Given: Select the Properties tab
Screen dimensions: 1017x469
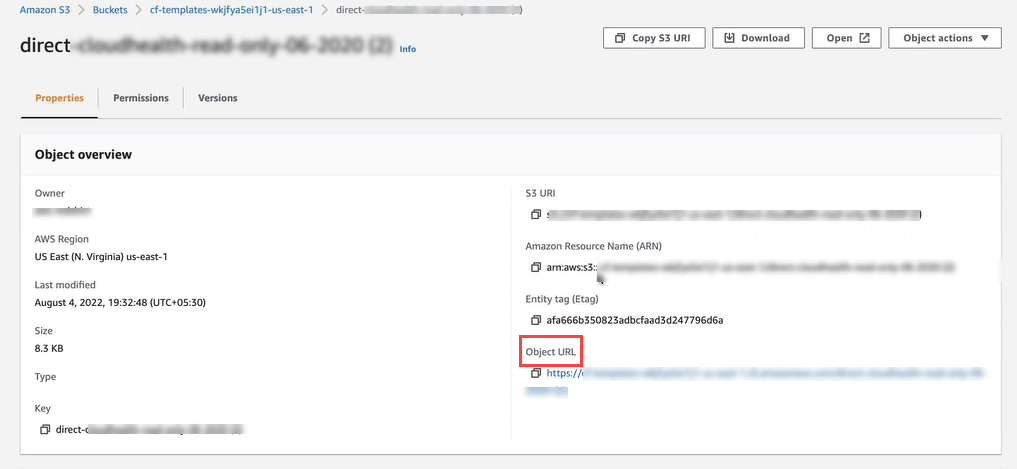Looking at the screenshot, I should coord(59,98).
